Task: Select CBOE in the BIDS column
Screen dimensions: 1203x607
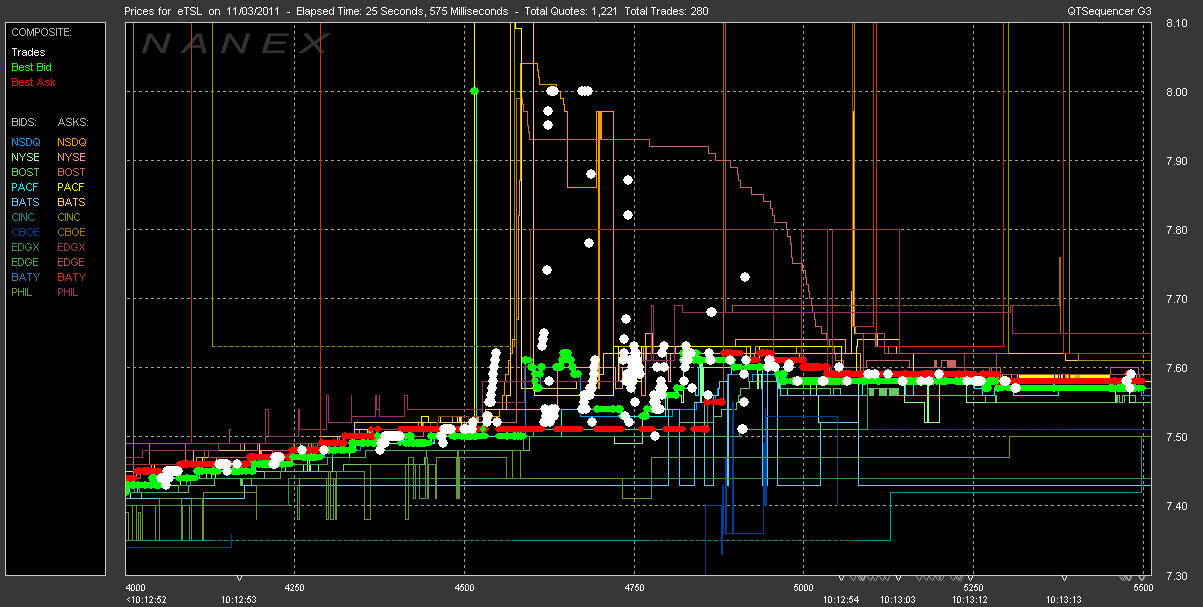Action: [25, 232]
